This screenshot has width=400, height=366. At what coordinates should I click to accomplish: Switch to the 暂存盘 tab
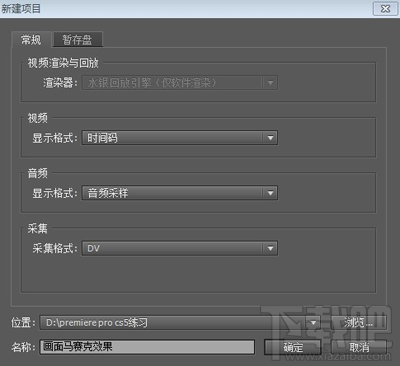pyautogui.click(x=78, y=40)
